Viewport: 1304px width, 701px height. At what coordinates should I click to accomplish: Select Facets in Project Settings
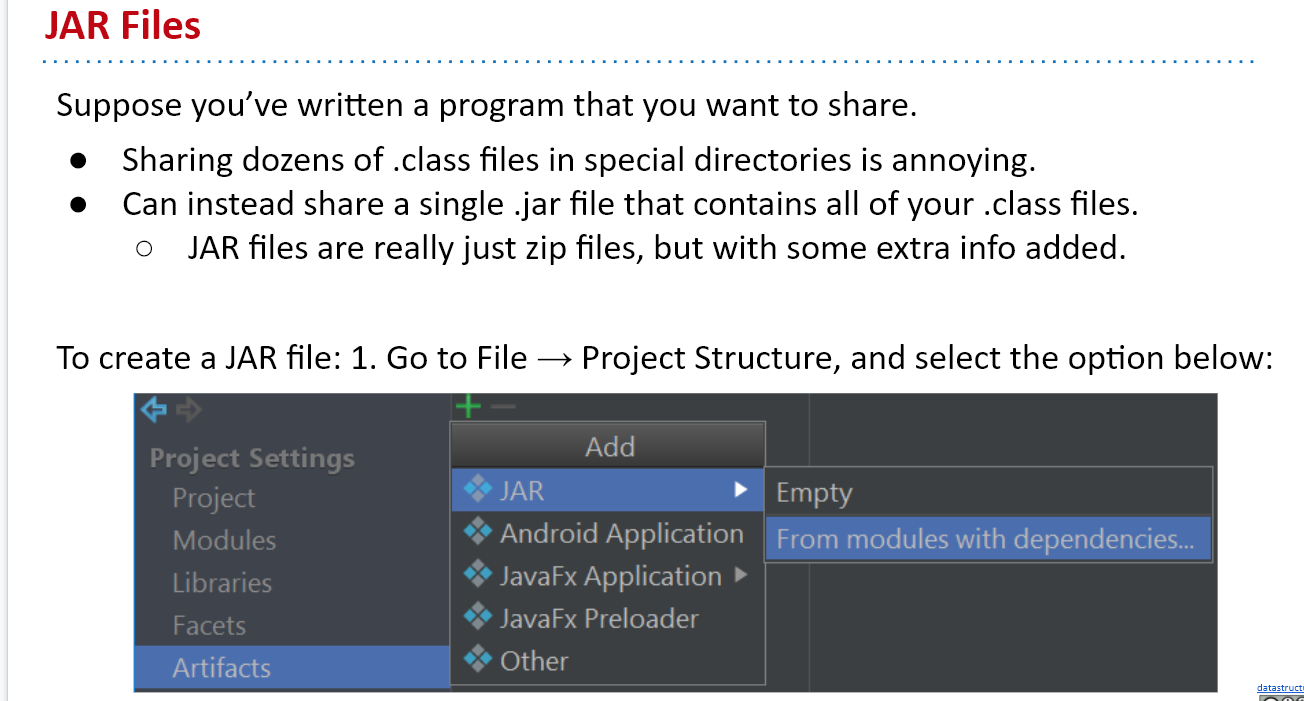(x=209, y=626)
